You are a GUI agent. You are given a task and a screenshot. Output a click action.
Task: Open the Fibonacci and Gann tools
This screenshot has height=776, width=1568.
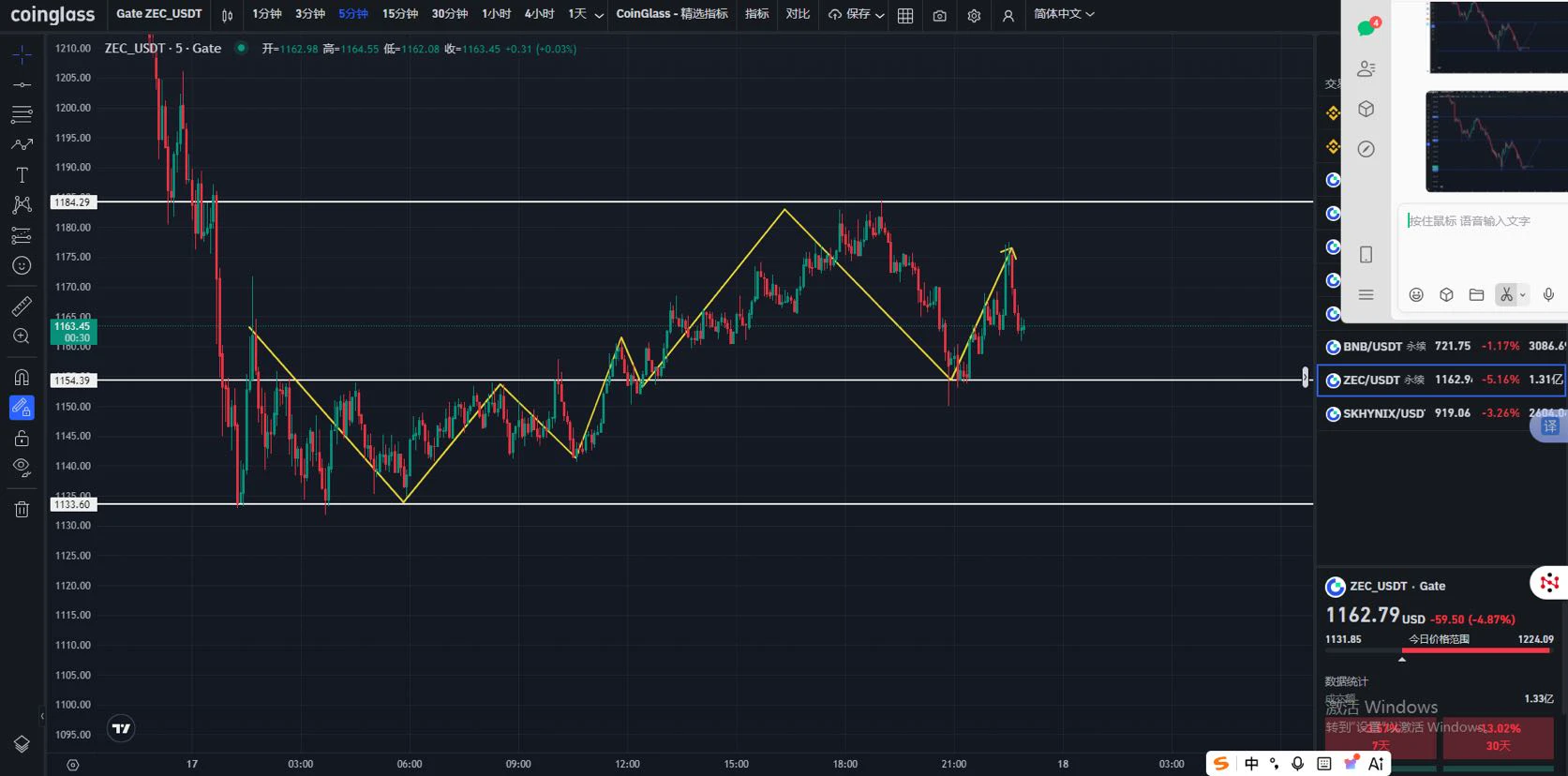pos(22,115)
